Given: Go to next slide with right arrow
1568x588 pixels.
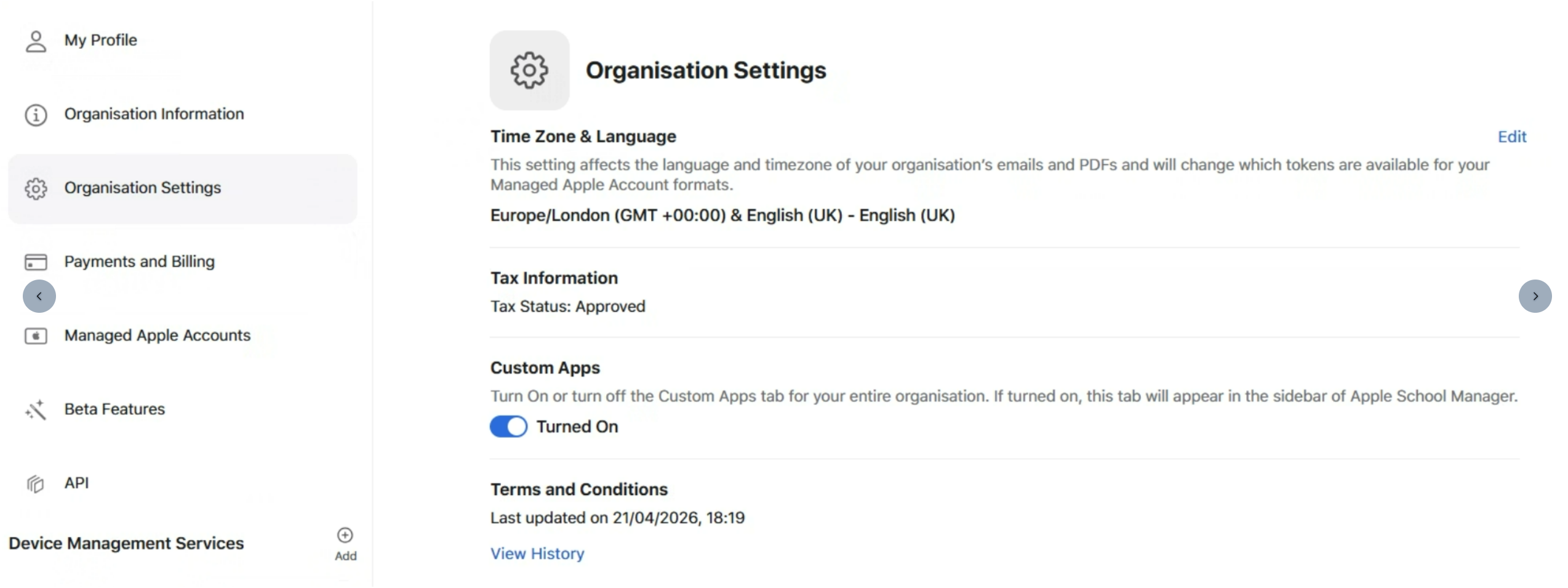Looking at the screenshot, I should 1535,296.
